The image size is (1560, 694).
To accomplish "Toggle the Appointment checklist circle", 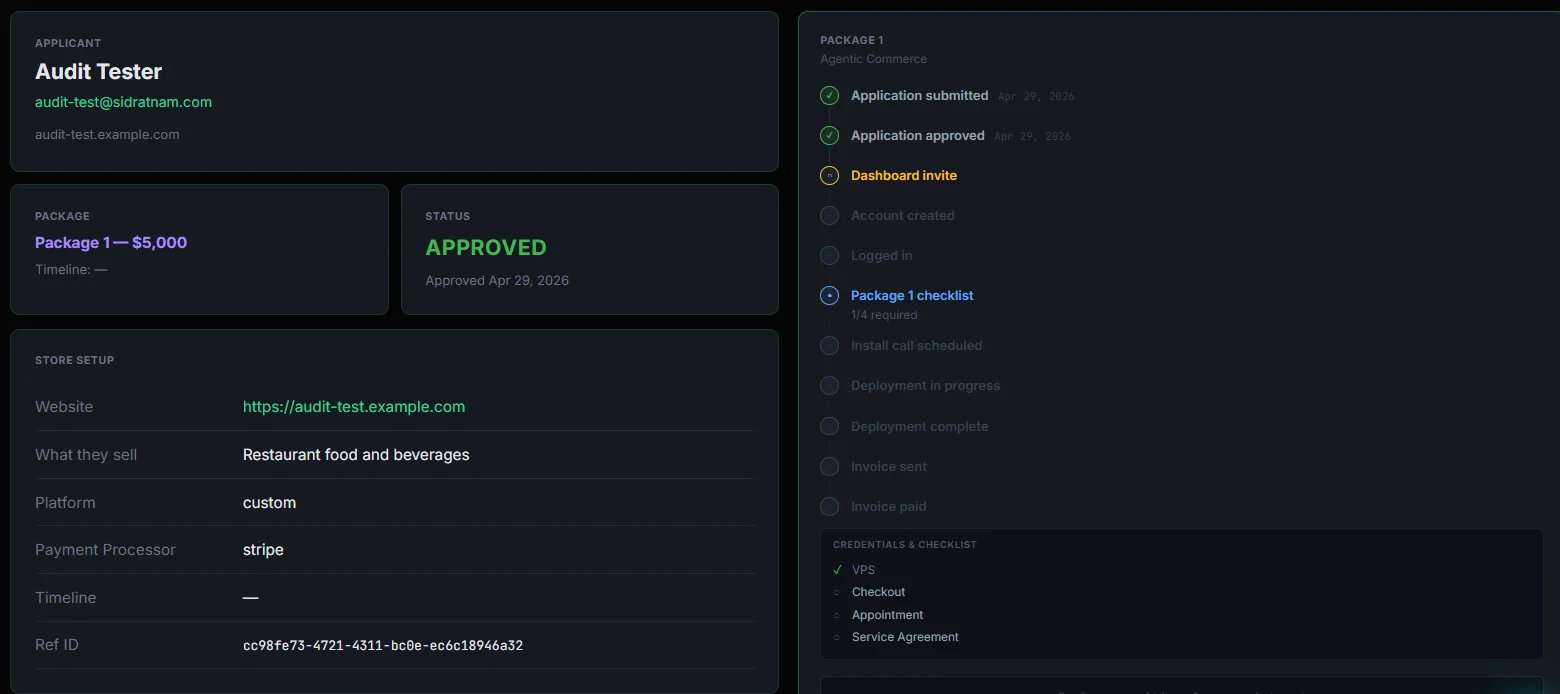I will (837, 615).
